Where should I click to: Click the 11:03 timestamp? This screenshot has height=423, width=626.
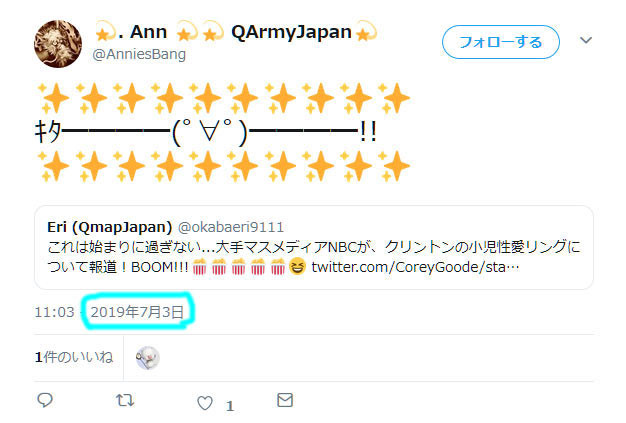[x=54, y=312]
